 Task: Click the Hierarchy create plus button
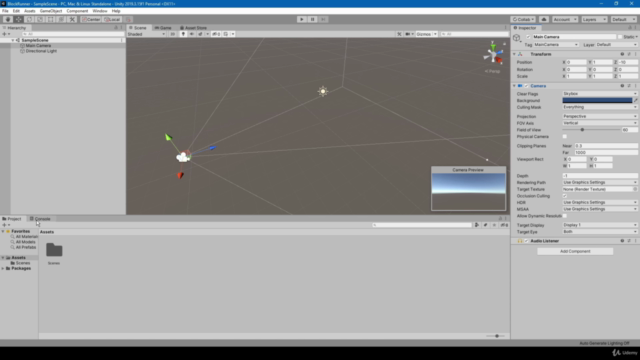(x=5, y=34)
